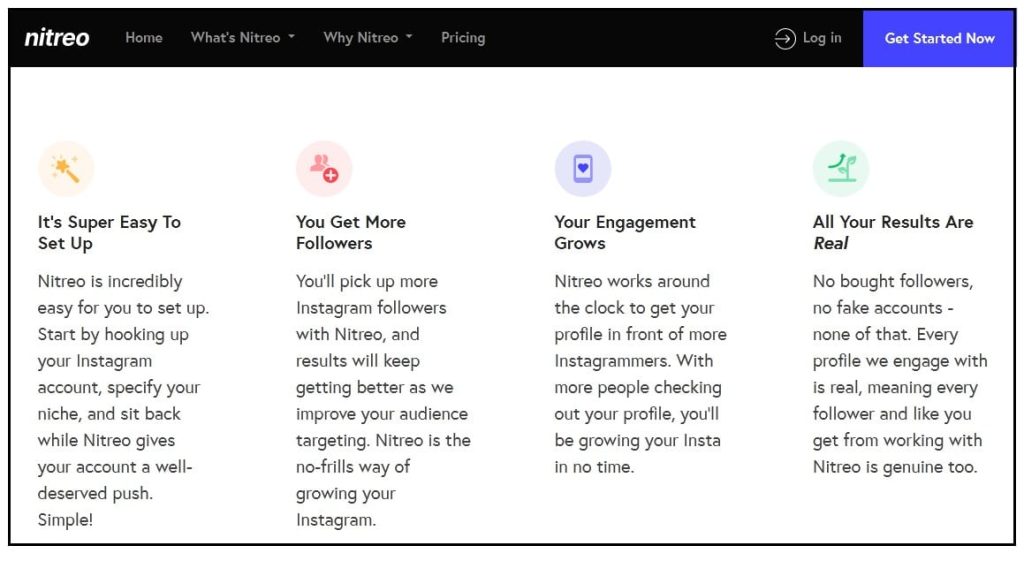Open the Home menu item
This screenshot has height=561, width=1024.
pos(144,38)
